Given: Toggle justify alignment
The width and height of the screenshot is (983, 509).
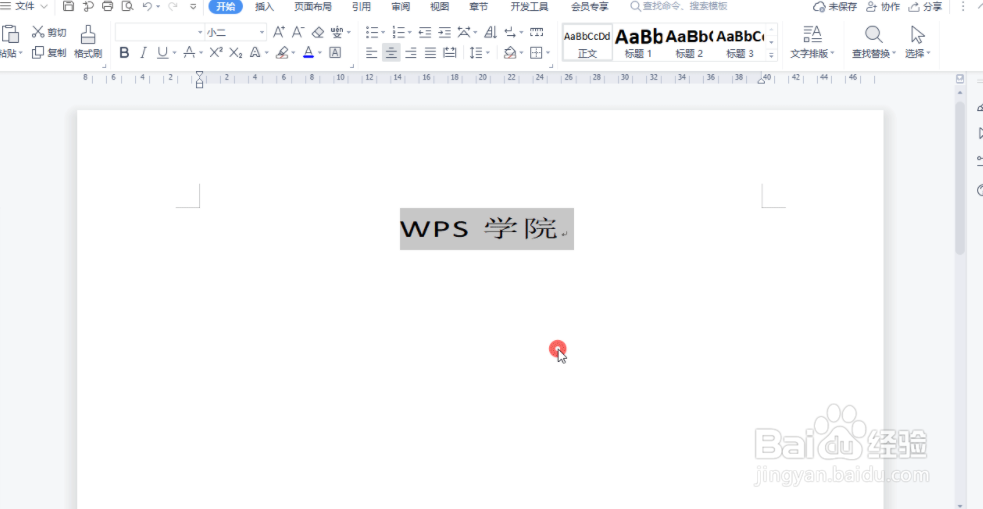Looking at the screenshot, I should 430,53.
